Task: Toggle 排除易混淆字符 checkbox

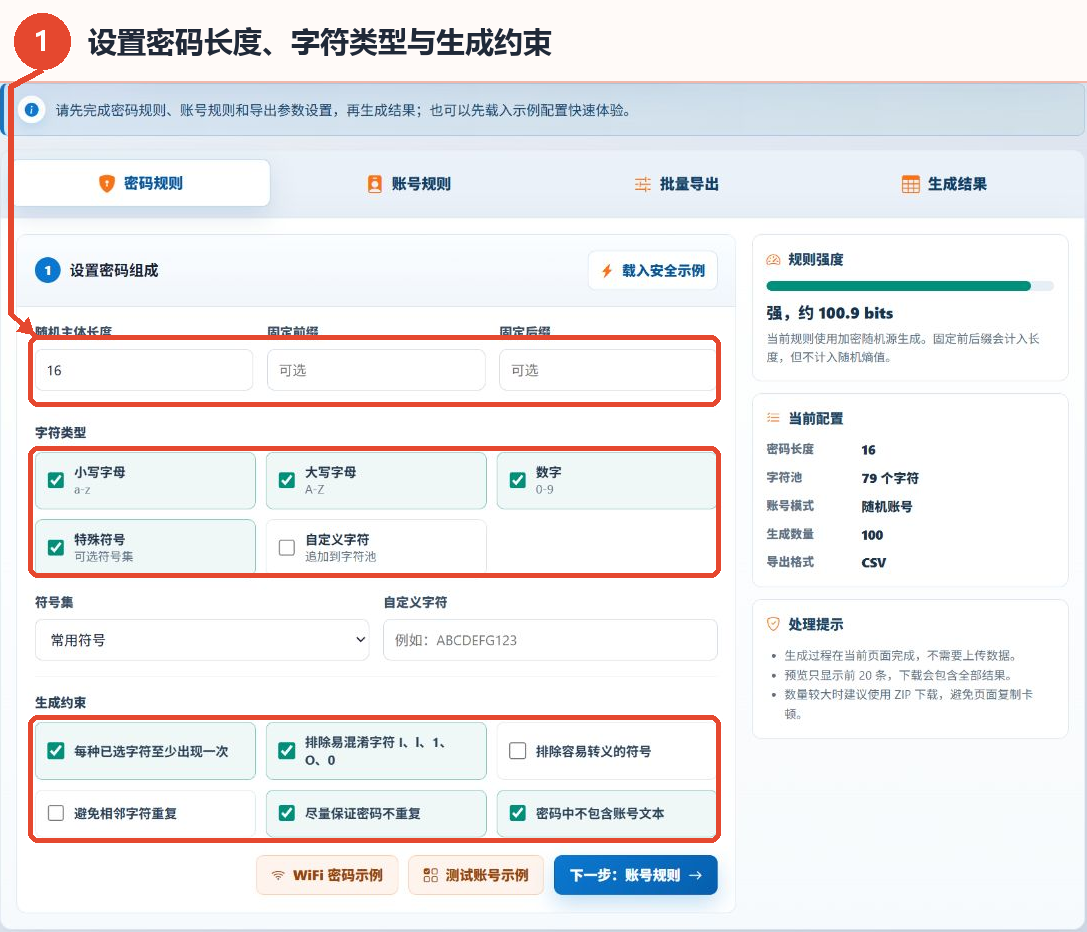Action: tap(286, 751)
